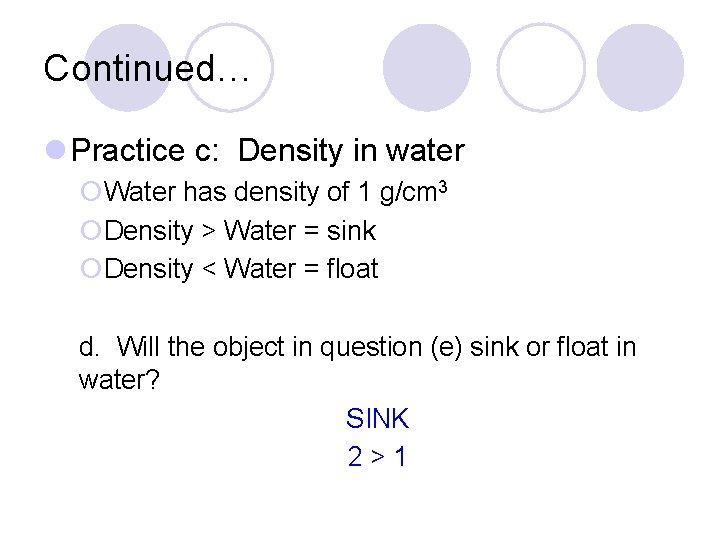Screen dimensions: 720x540
Task: Click the Practice c: Density in water heading
Action: (269, 151)
